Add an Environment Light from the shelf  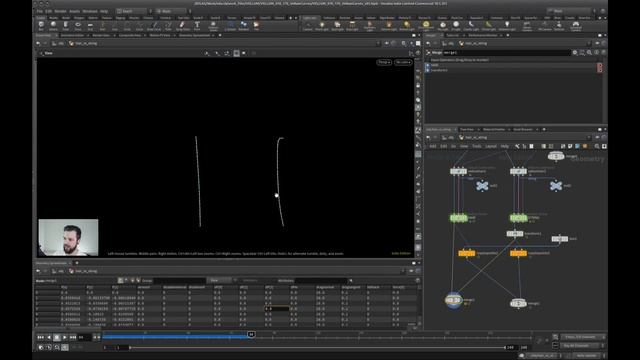pos(426,26)
